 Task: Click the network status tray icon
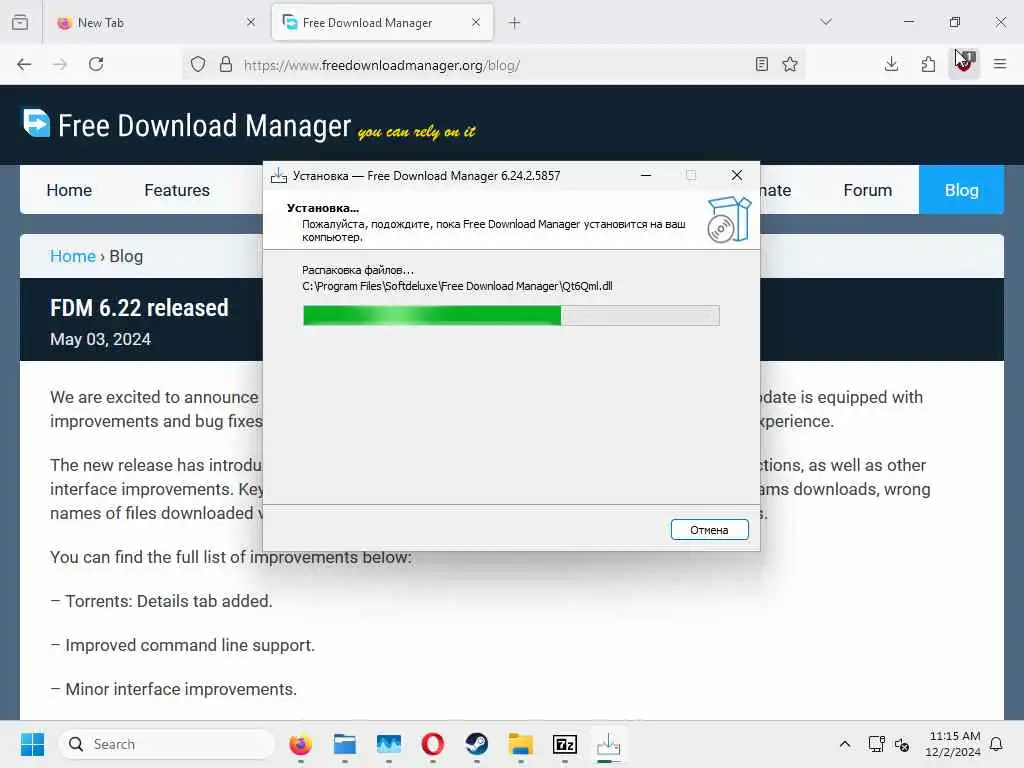pos(876,744)
